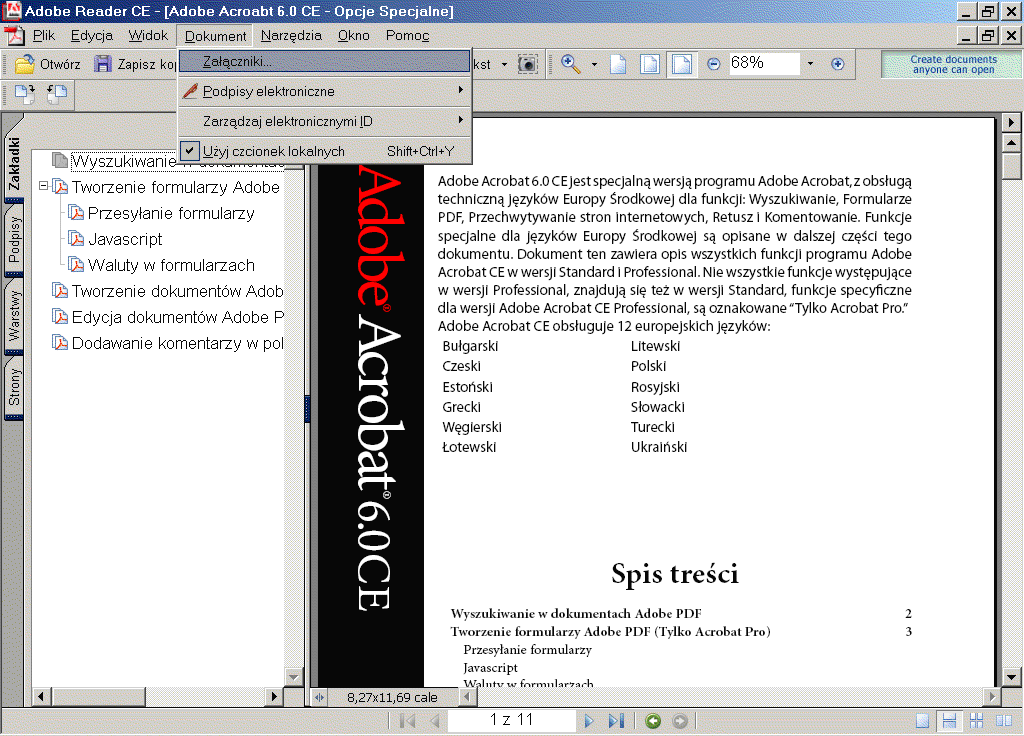Select the facing pages layout icon

1004,721
